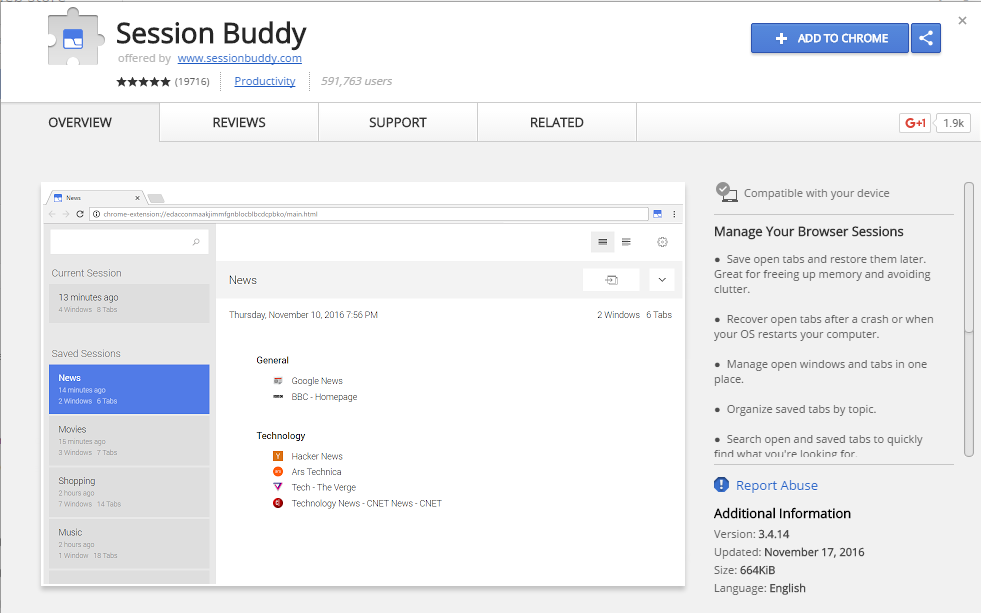Select the News saved session
Viewport: 981px width, 613px height.
click(129, 389)
